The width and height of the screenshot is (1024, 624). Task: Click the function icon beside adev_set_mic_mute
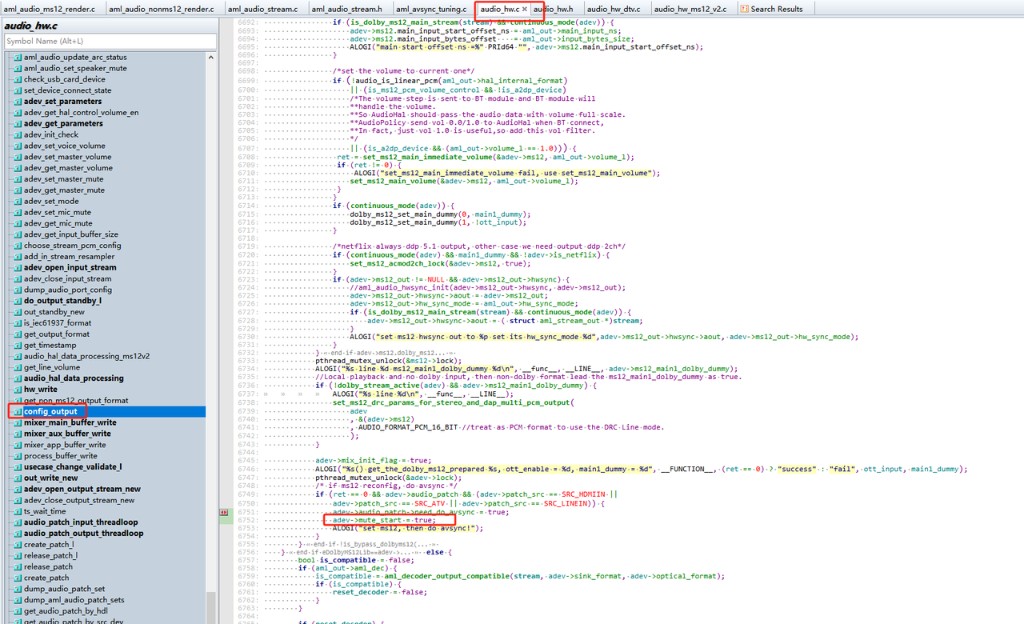(18, 213)
